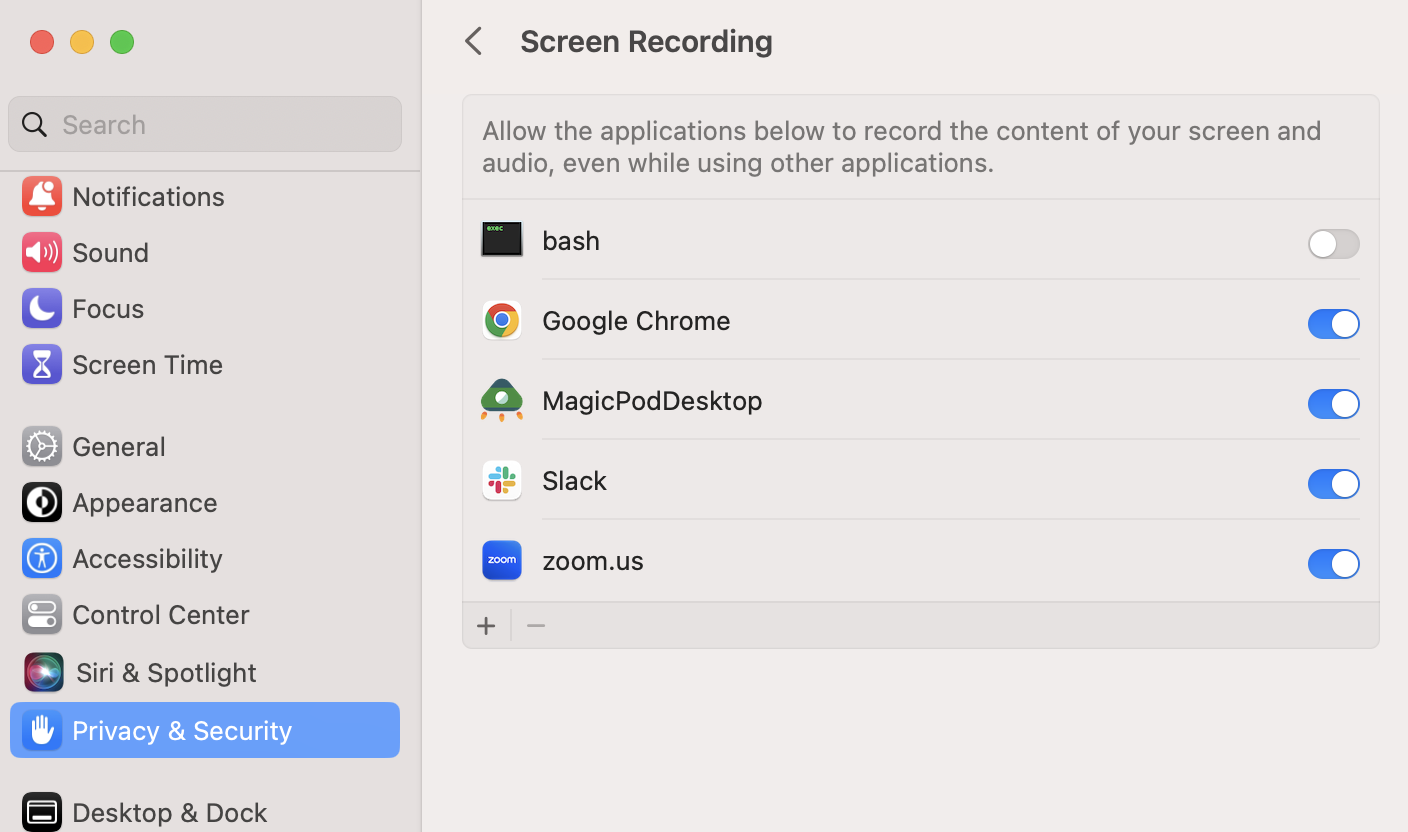
Task: Click the Slack app icon
Action: click(x=502, y=480)
